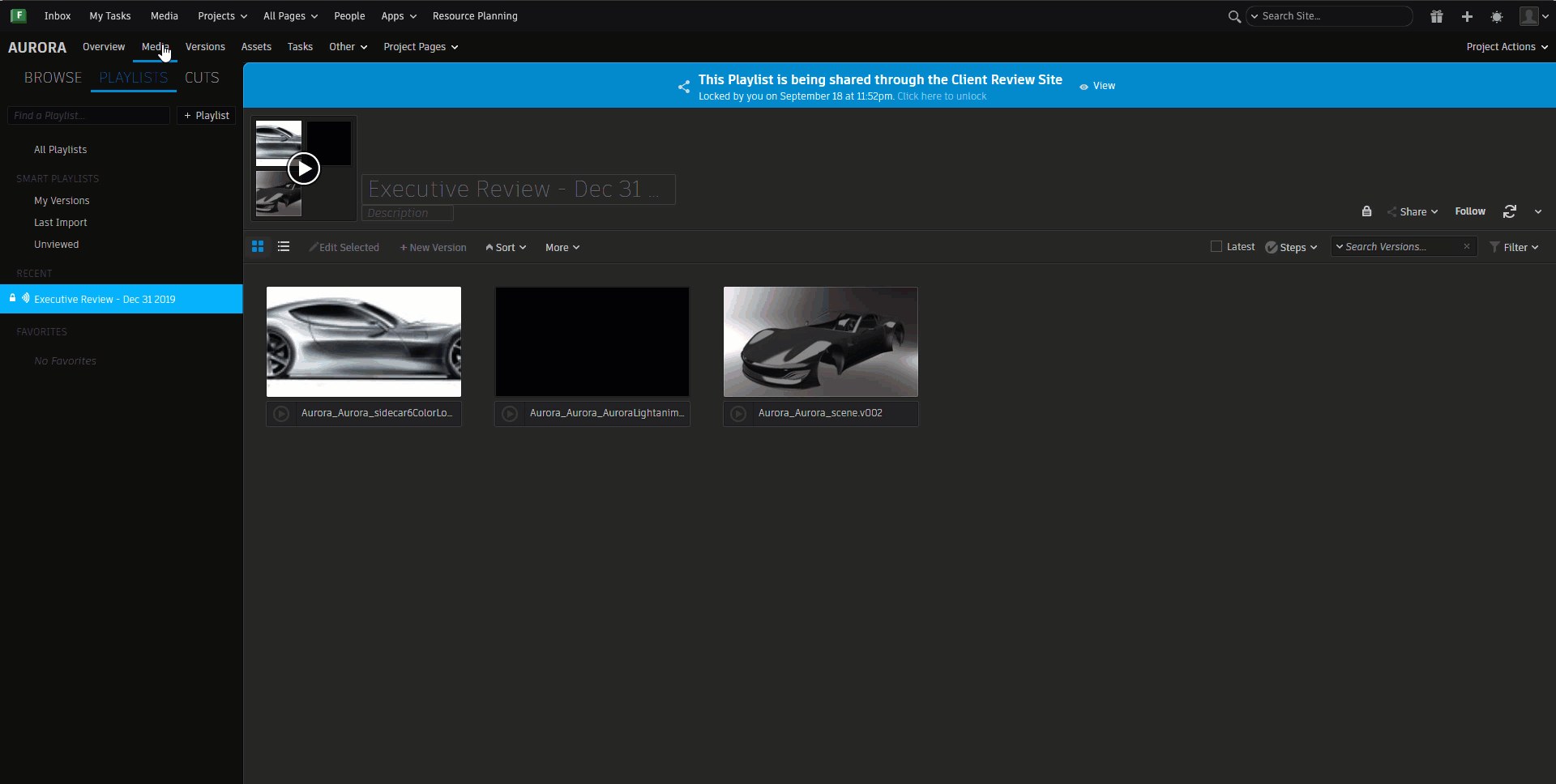Click the View link in banner
Image resolution: width=1556 pixels, height=784 pixels.
(x=1098, y=86)
